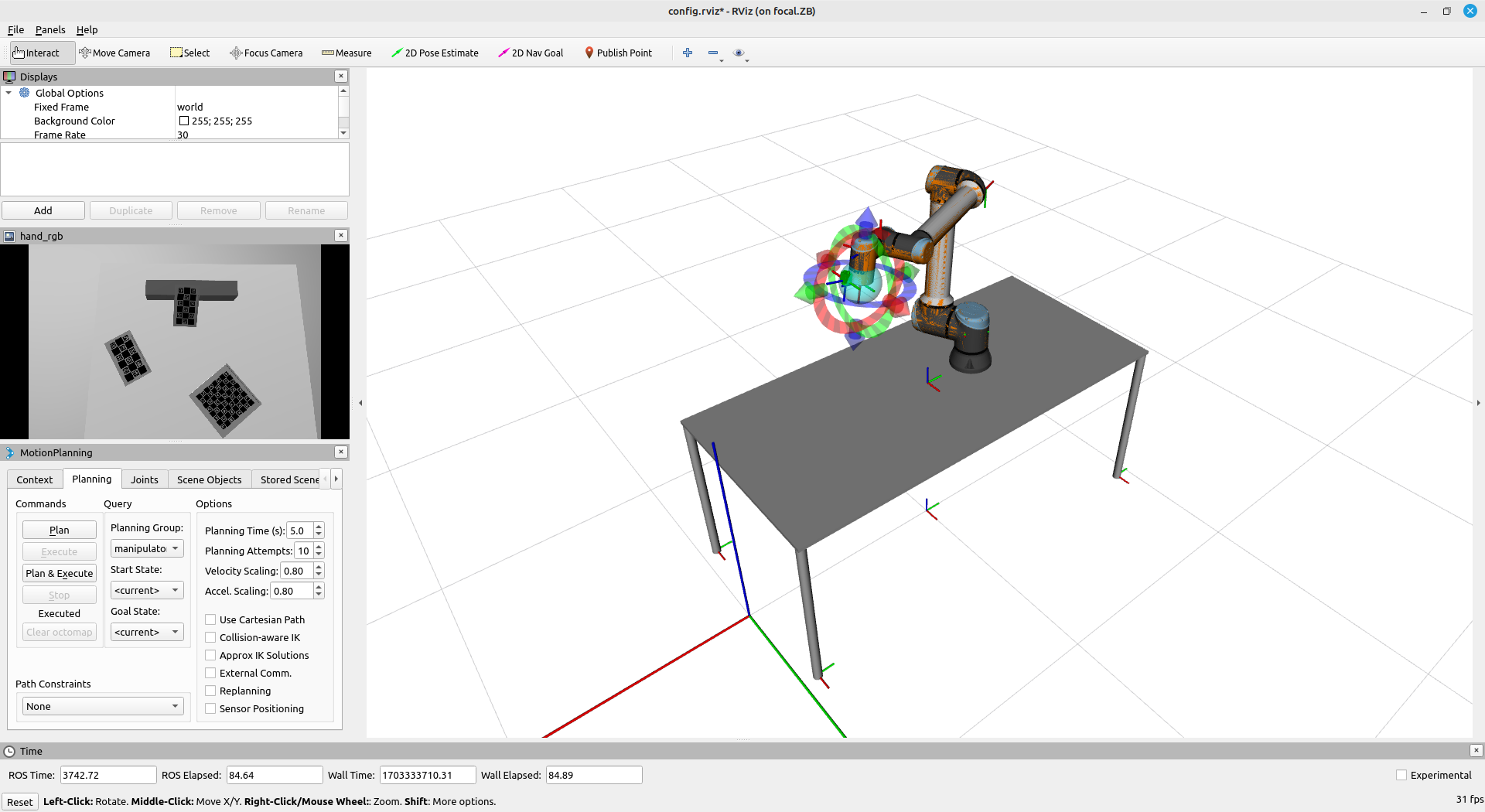Select the Interact tool

tap(36, 53)
